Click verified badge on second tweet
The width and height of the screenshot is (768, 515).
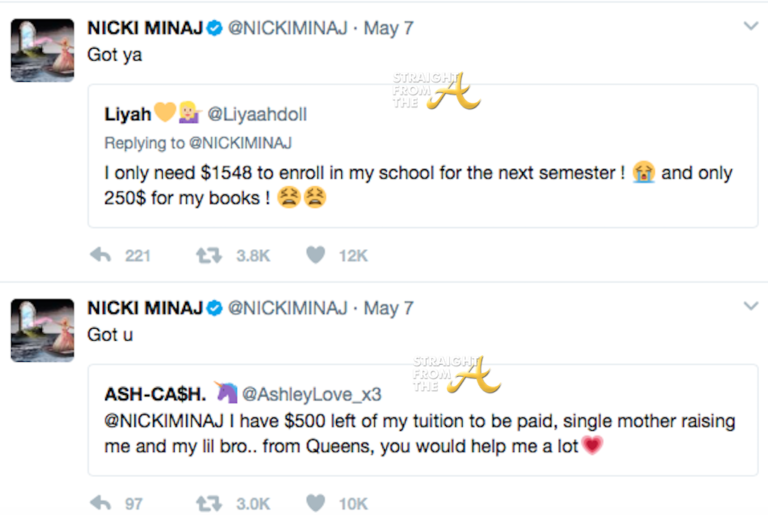(213, 308)
